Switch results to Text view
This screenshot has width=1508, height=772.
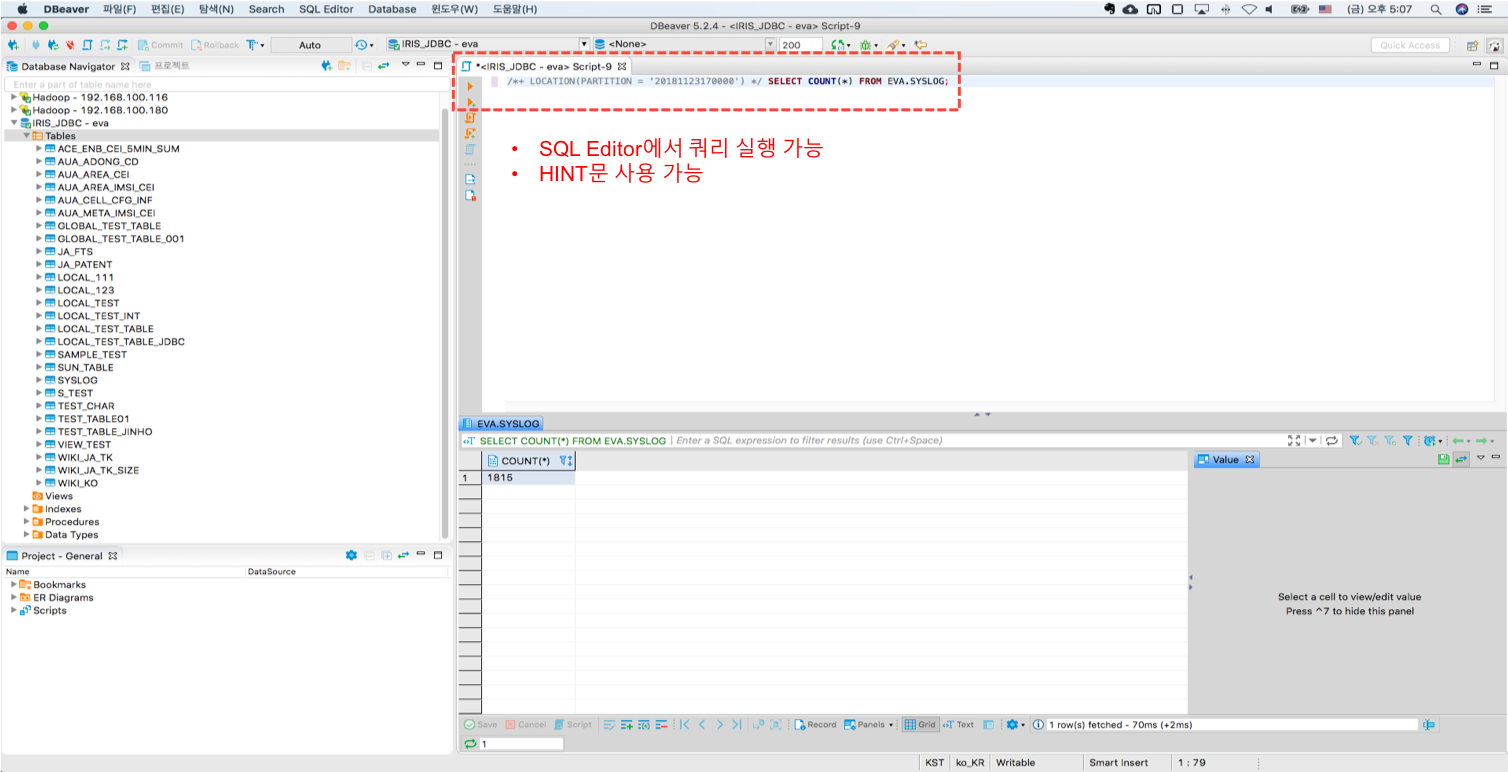click(x=958, y=725)
